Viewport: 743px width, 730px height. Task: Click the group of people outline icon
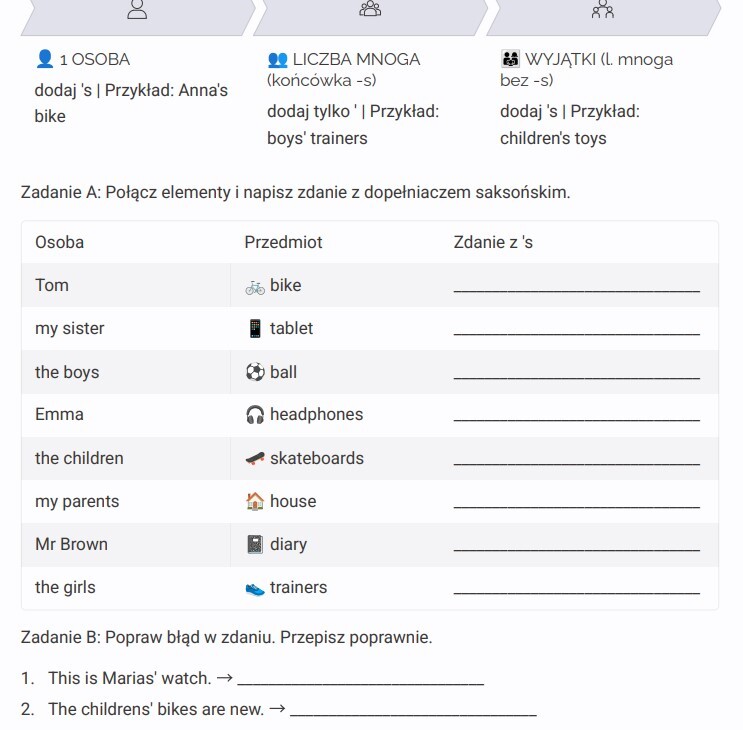click(x=370, y=8)
